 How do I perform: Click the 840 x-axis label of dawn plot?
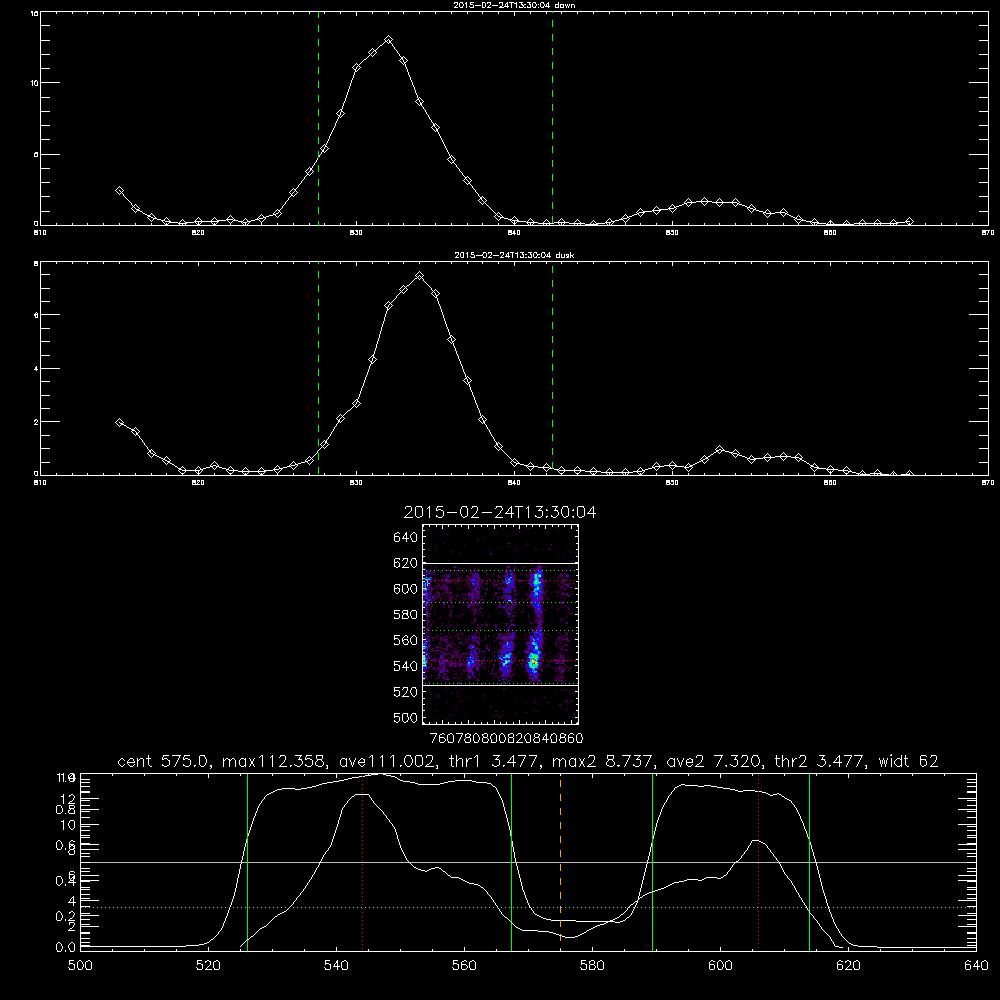pyautogui.click(x=514, y=233)
